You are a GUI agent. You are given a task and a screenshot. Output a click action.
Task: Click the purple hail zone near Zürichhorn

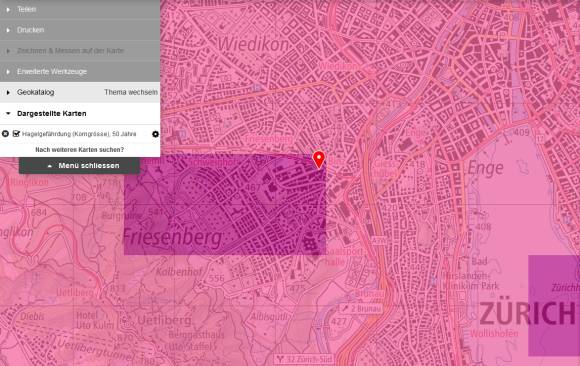(554, 306)
